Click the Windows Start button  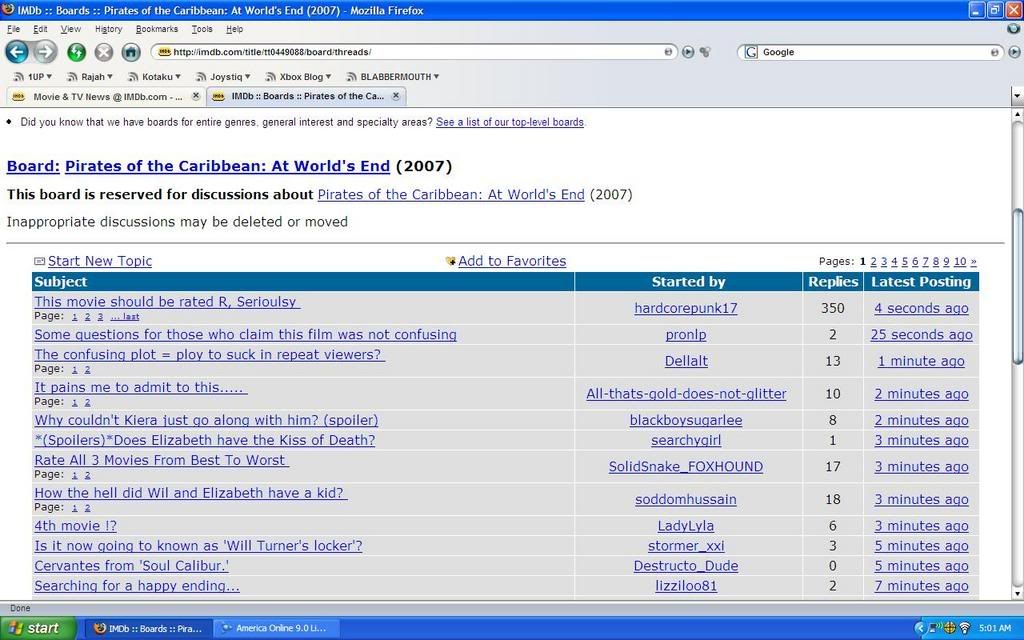click(37, 628)
